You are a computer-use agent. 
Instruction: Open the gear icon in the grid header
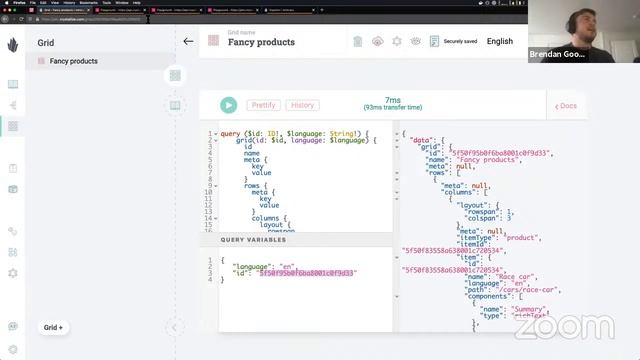(x=397, y=41)
